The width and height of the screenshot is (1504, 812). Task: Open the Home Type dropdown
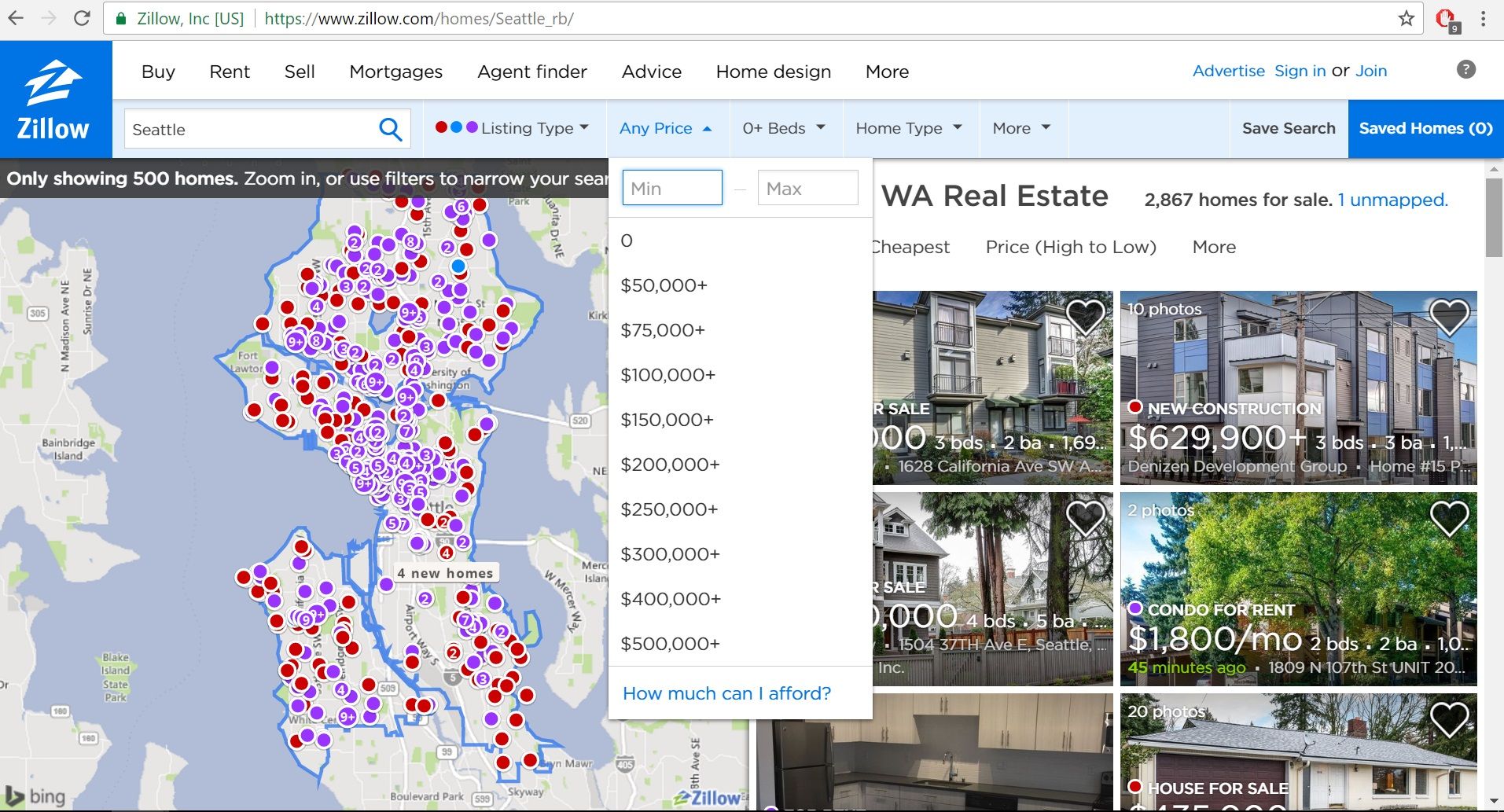(909, 128)
